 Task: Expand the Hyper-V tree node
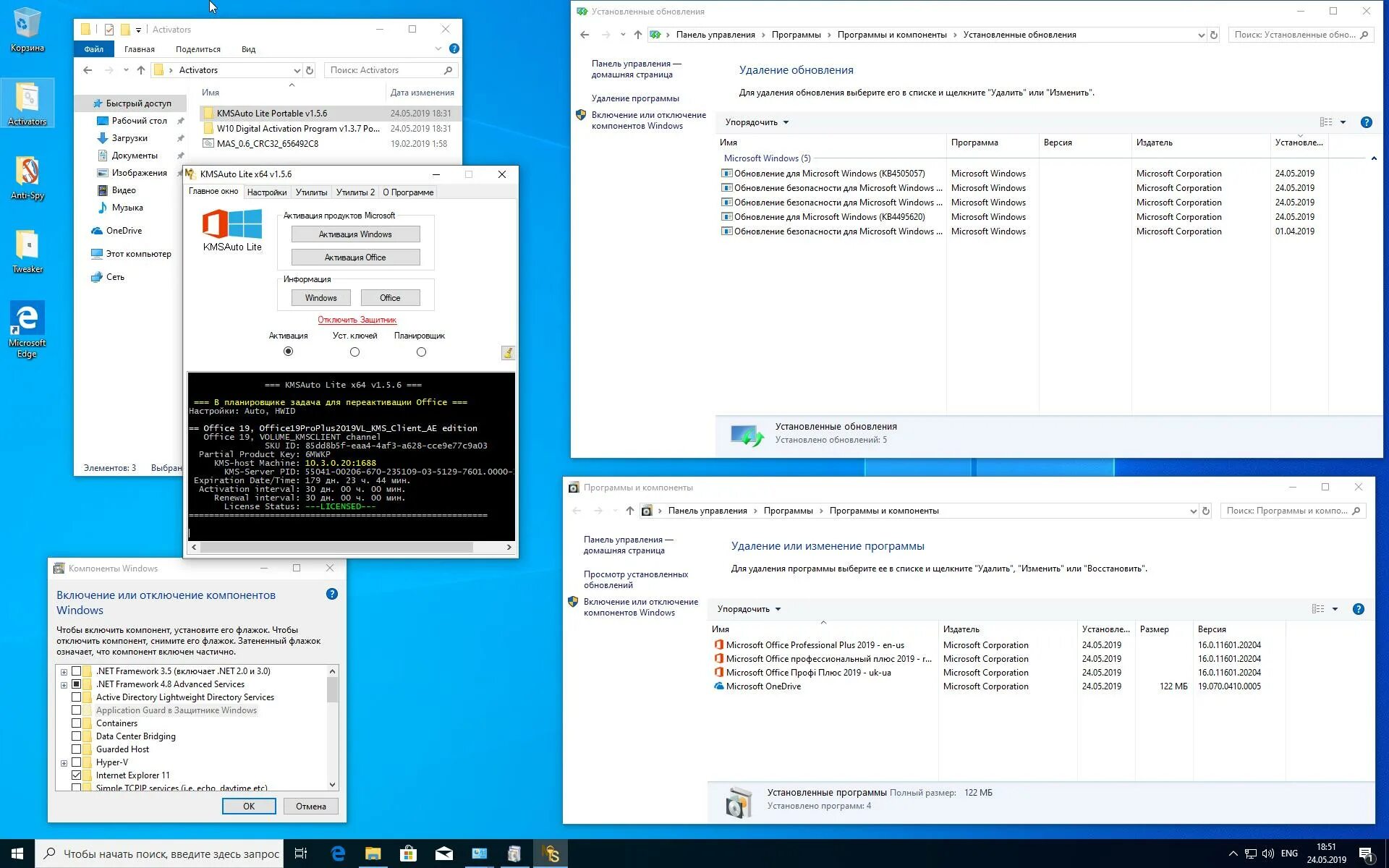[64, 763]
